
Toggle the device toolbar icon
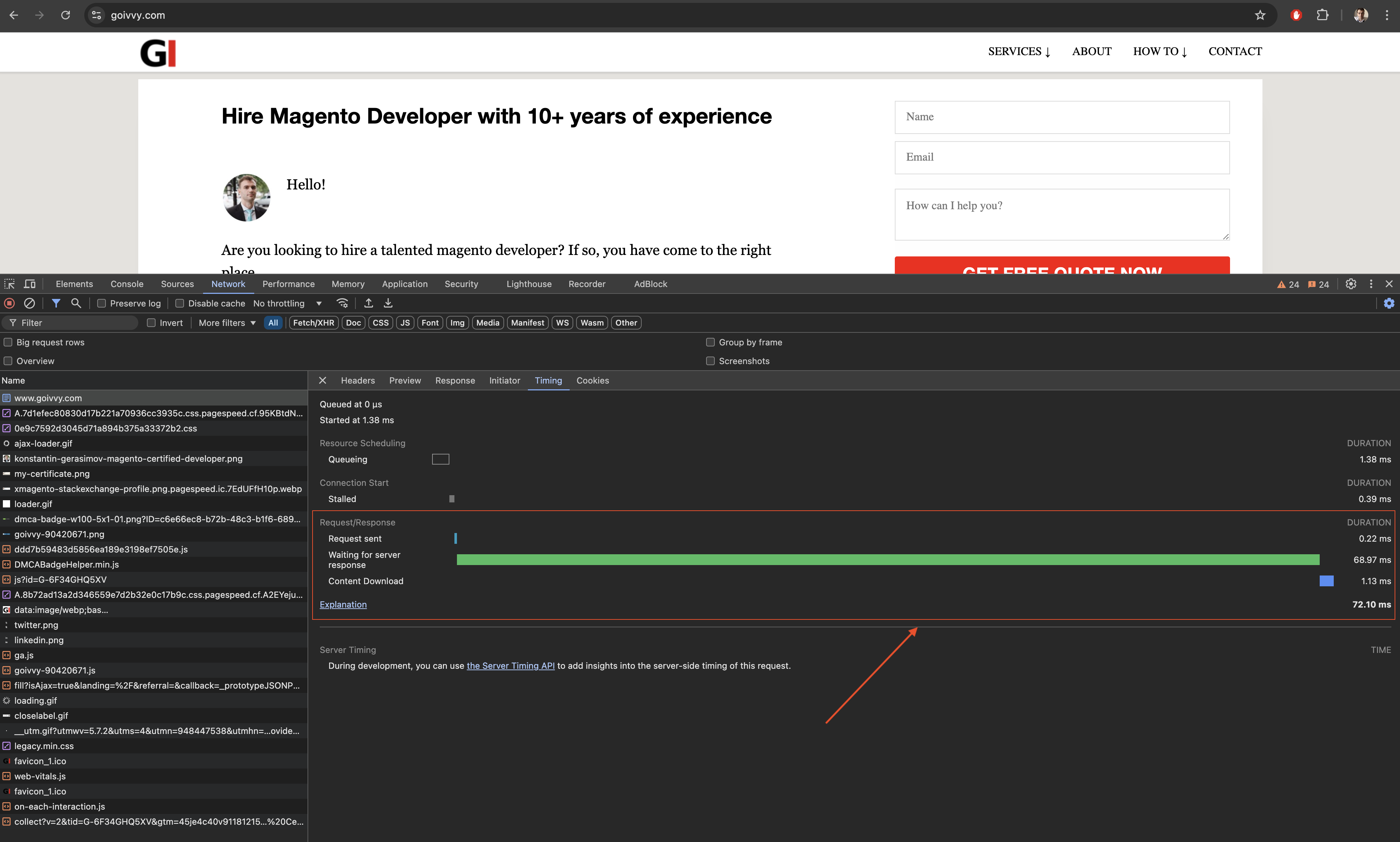[x=30, y=284]
